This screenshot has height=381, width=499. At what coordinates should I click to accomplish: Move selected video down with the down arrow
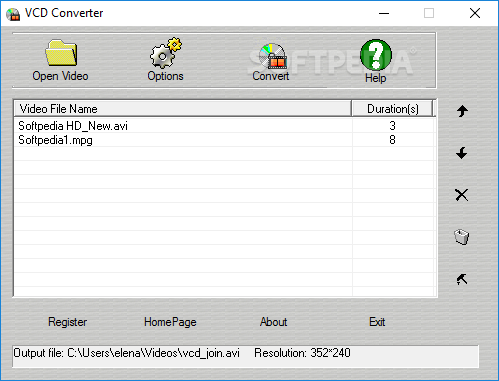pyautogui.click(x=462, y=153)
